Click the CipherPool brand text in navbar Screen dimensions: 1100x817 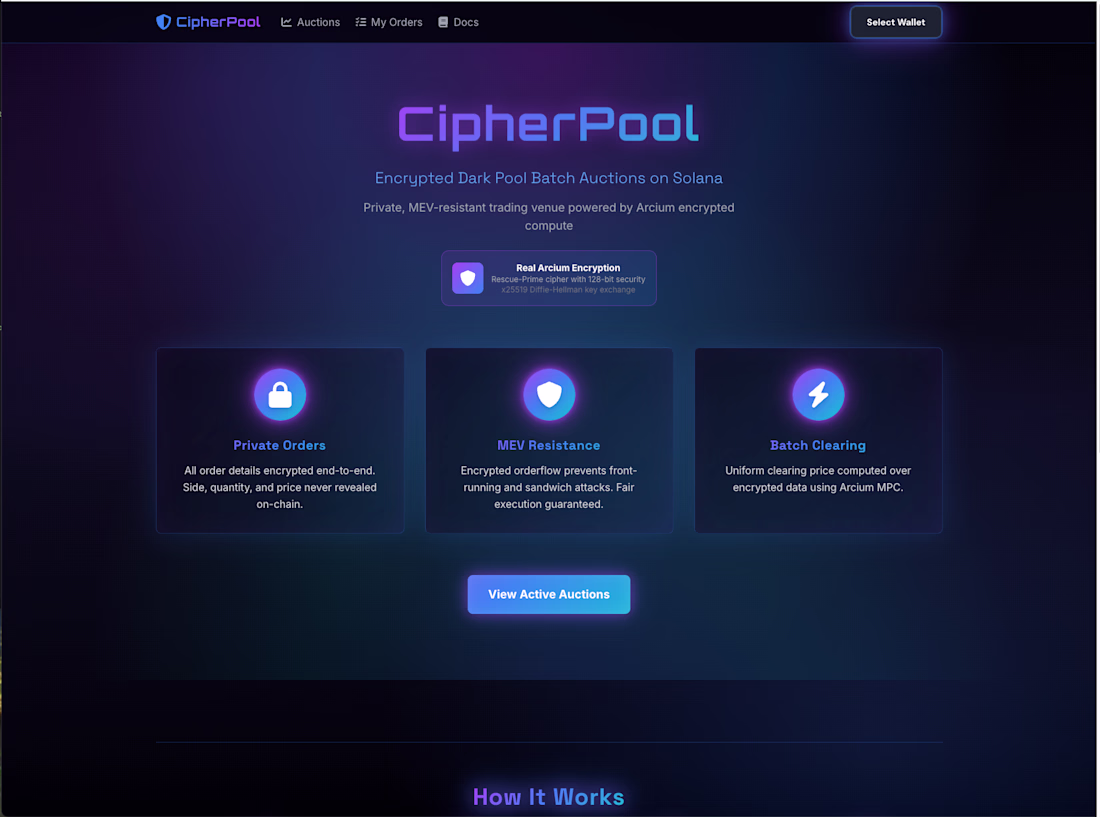tap(218, 22)
